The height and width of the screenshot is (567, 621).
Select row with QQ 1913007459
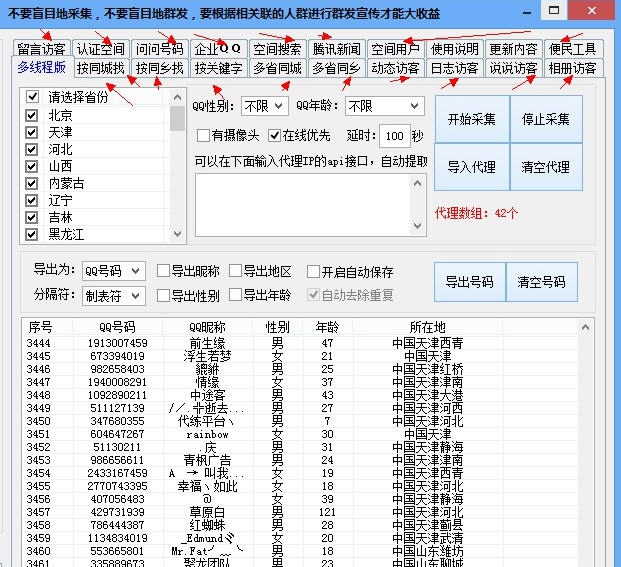tap(300, 343)
